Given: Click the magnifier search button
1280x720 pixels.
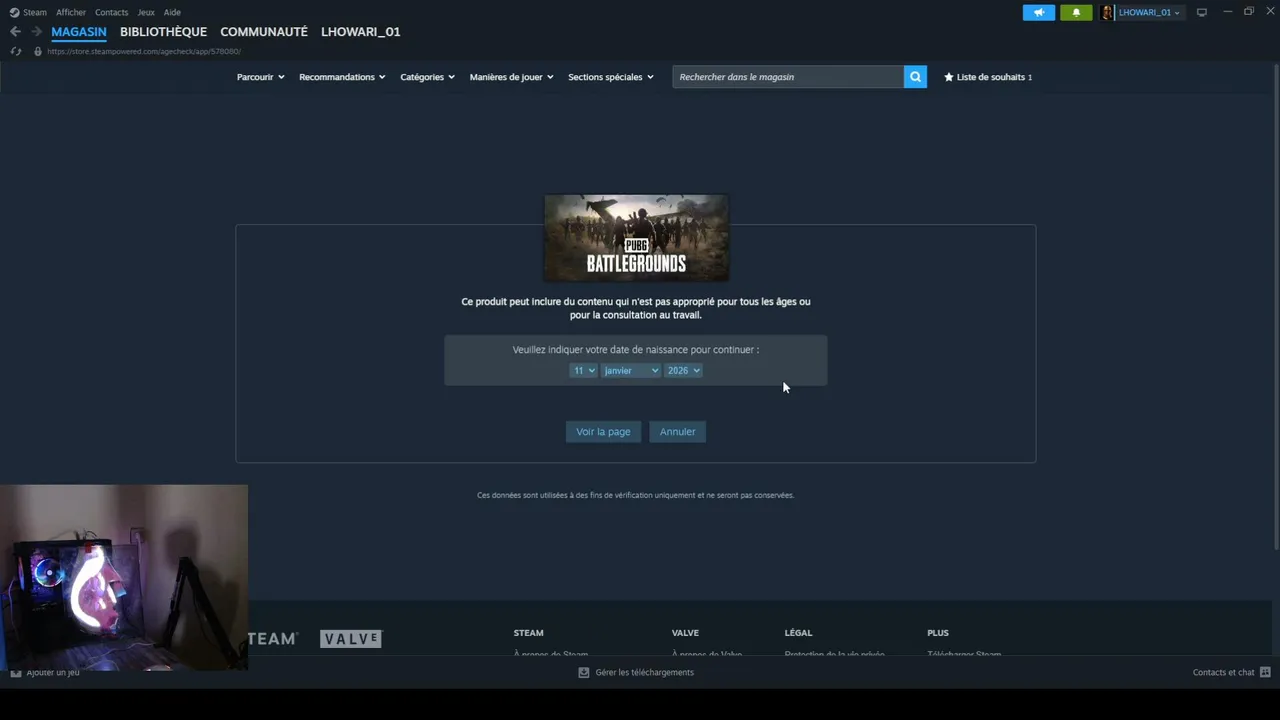Looking at the screenshot, I should click(915, 77).
